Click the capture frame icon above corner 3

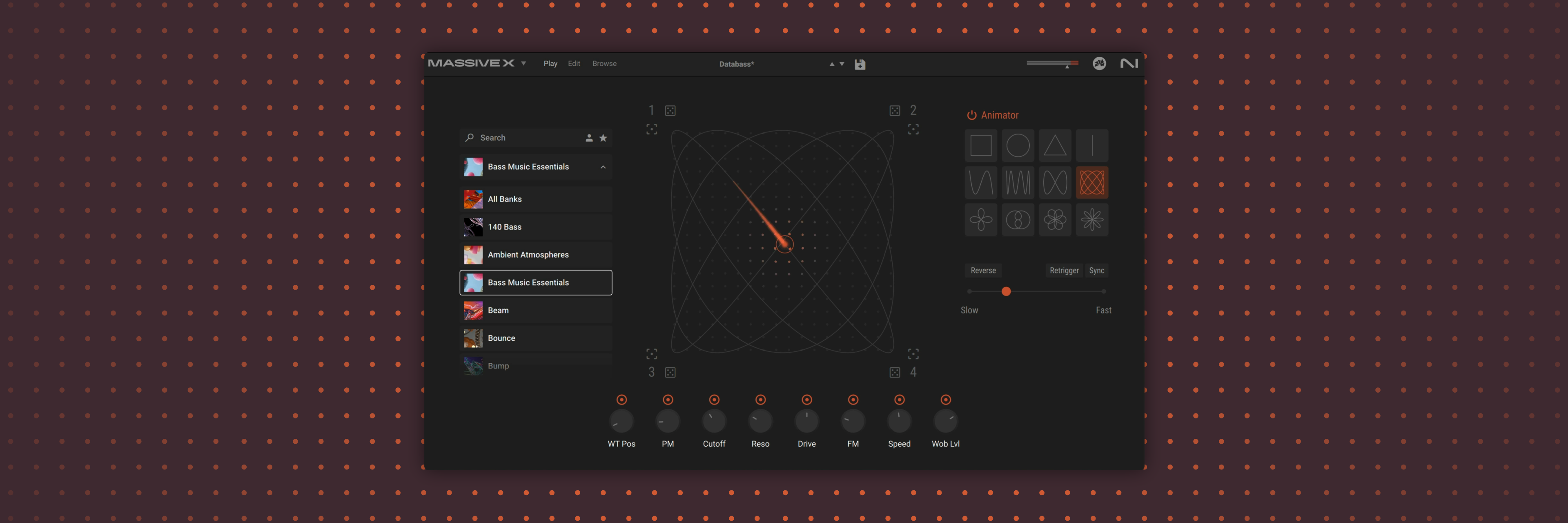[x=651, y=354]
